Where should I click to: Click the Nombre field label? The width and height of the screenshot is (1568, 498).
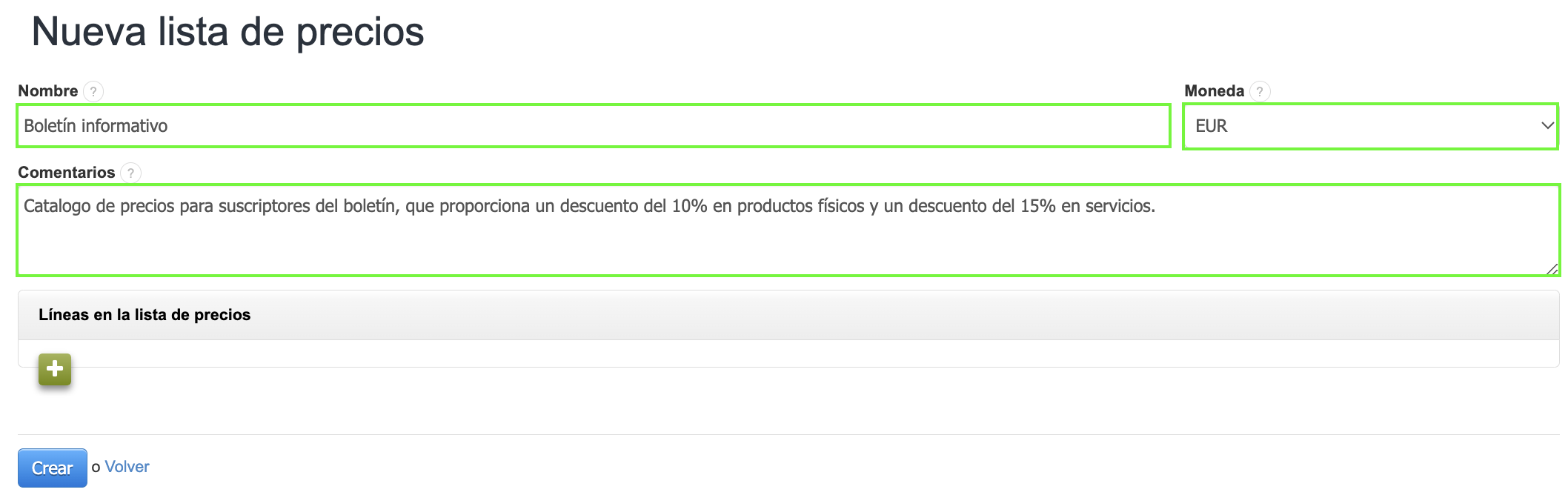point(47,91)
